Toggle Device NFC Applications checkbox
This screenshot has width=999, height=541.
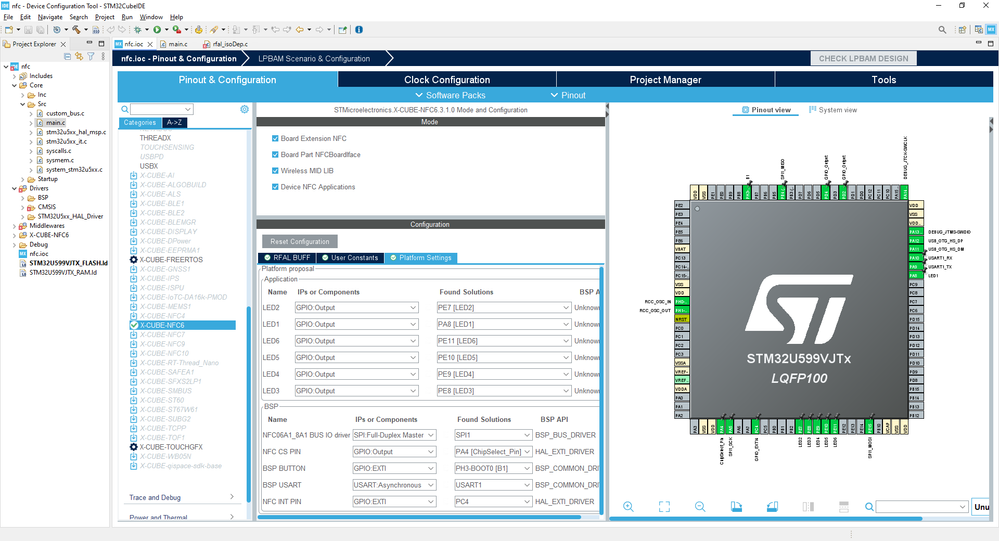[275, 187]
